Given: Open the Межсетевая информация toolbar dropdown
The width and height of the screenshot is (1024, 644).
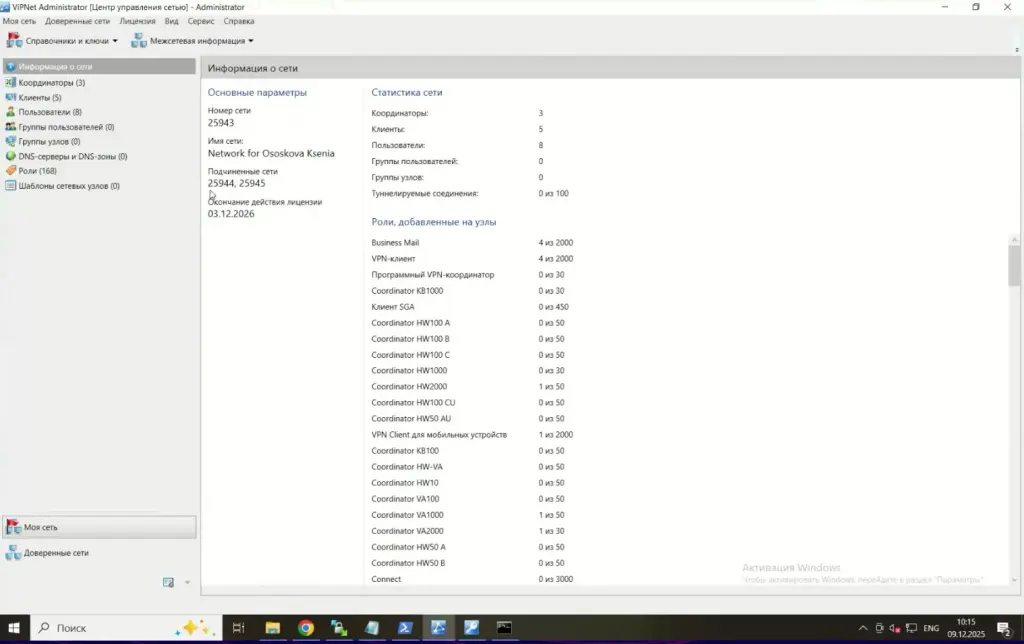Looking at the screenshot, I should tap(192, 40).
